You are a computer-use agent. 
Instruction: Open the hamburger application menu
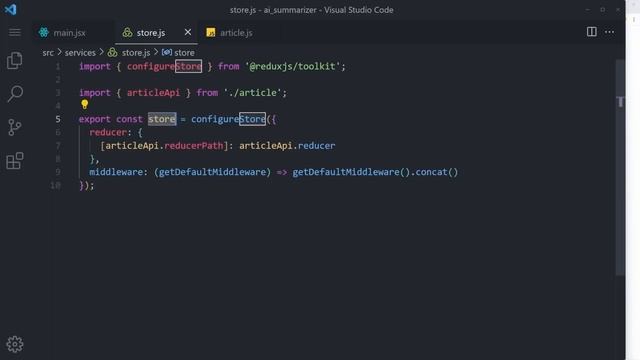[x=15, y=32]
